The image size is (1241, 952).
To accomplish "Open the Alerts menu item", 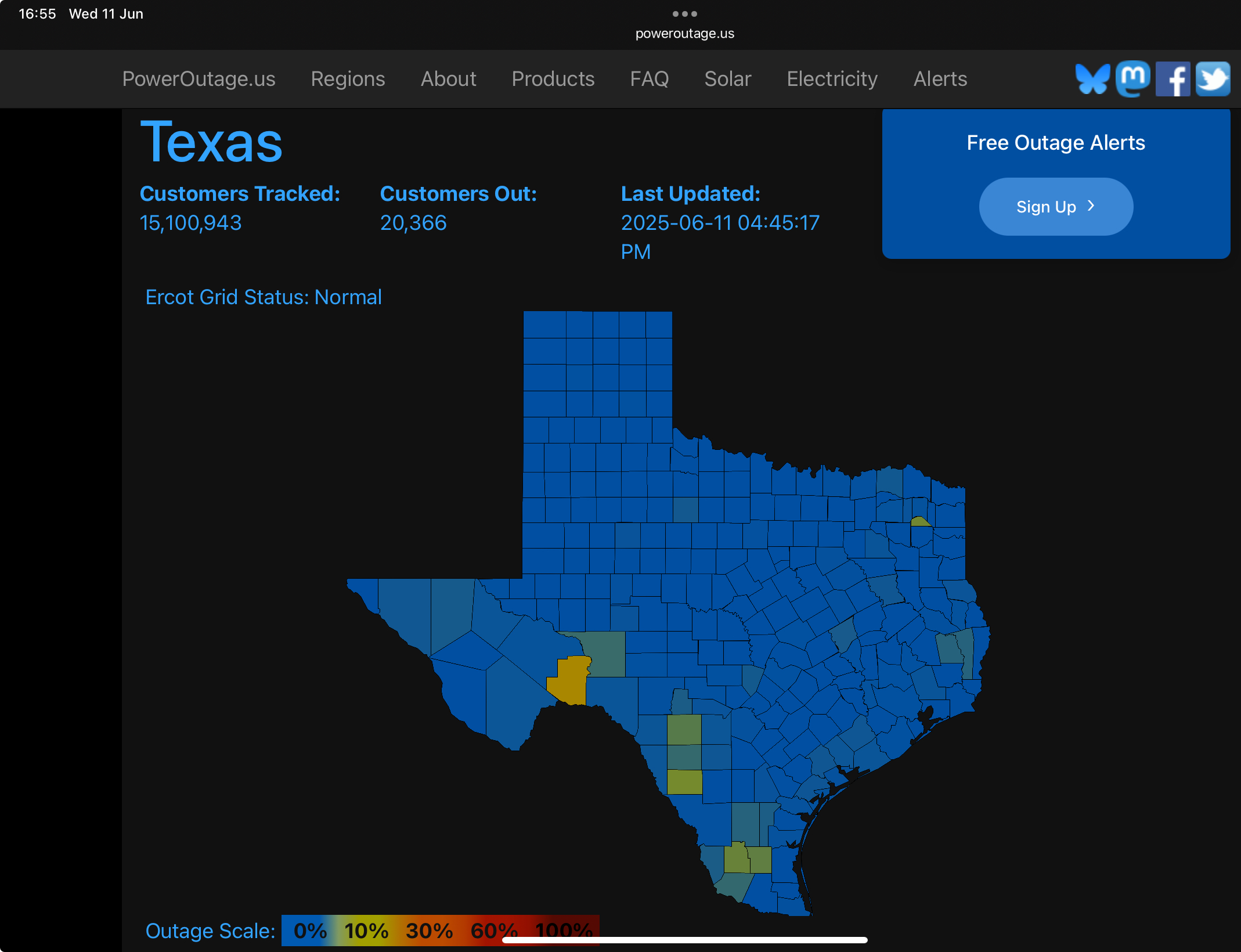I will [940, 79].
